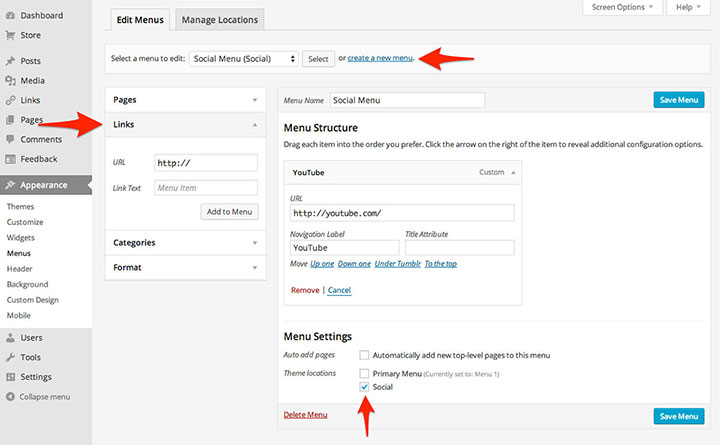The image size is (720, 445).
Task: Click the create a new menu link
Action: pyautogui.click(x=380, y=59)
